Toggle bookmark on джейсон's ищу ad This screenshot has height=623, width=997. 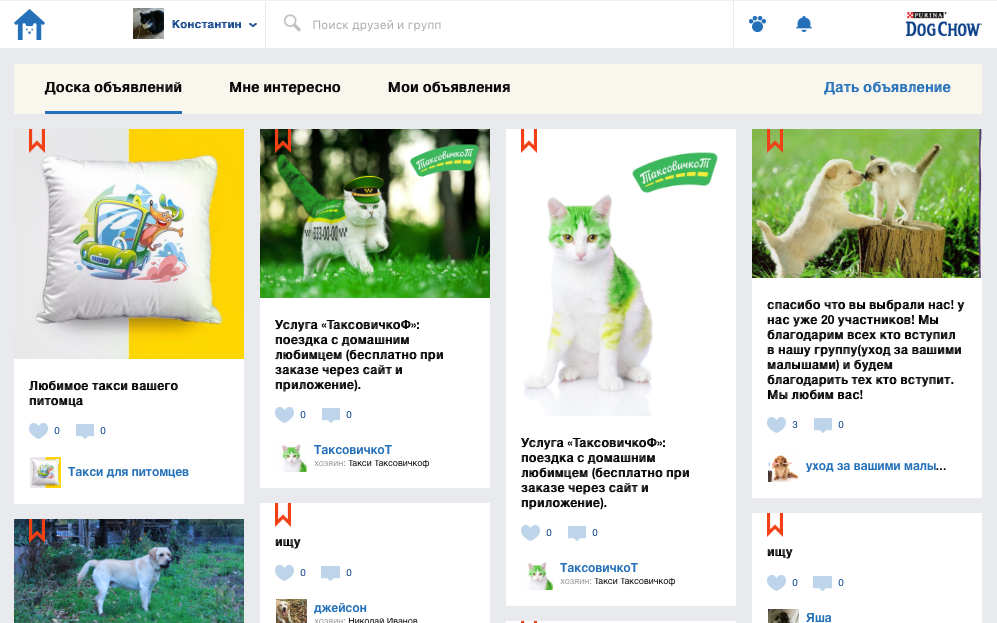(x=283, y=514)
